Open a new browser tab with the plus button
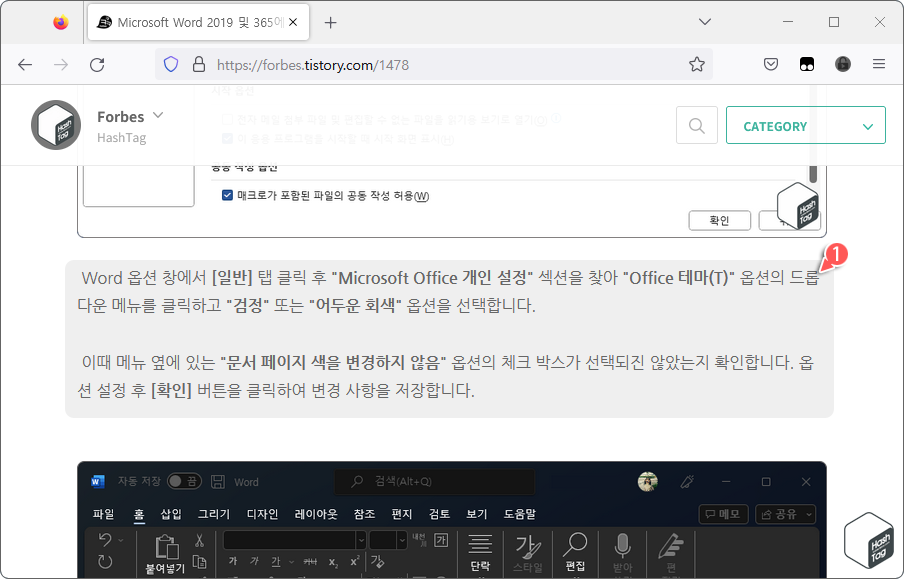The image size is (904, 579). (330, 22)
